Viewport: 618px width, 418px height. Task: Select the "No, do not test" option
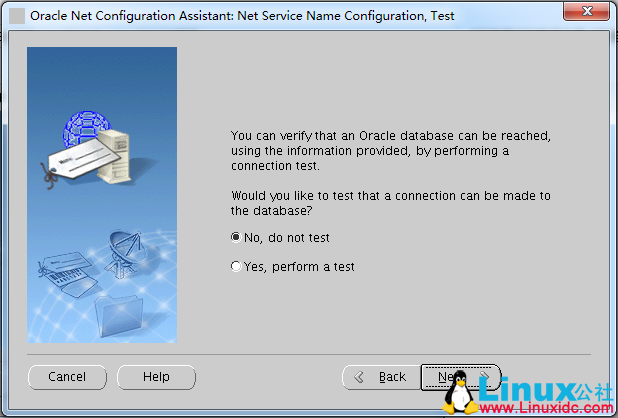point(236,238)
